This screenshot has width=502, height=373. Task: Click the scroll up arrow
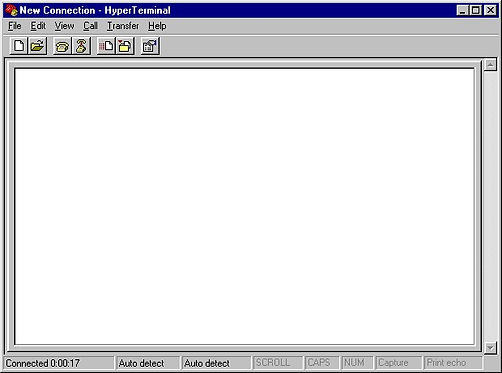[490, 65]
